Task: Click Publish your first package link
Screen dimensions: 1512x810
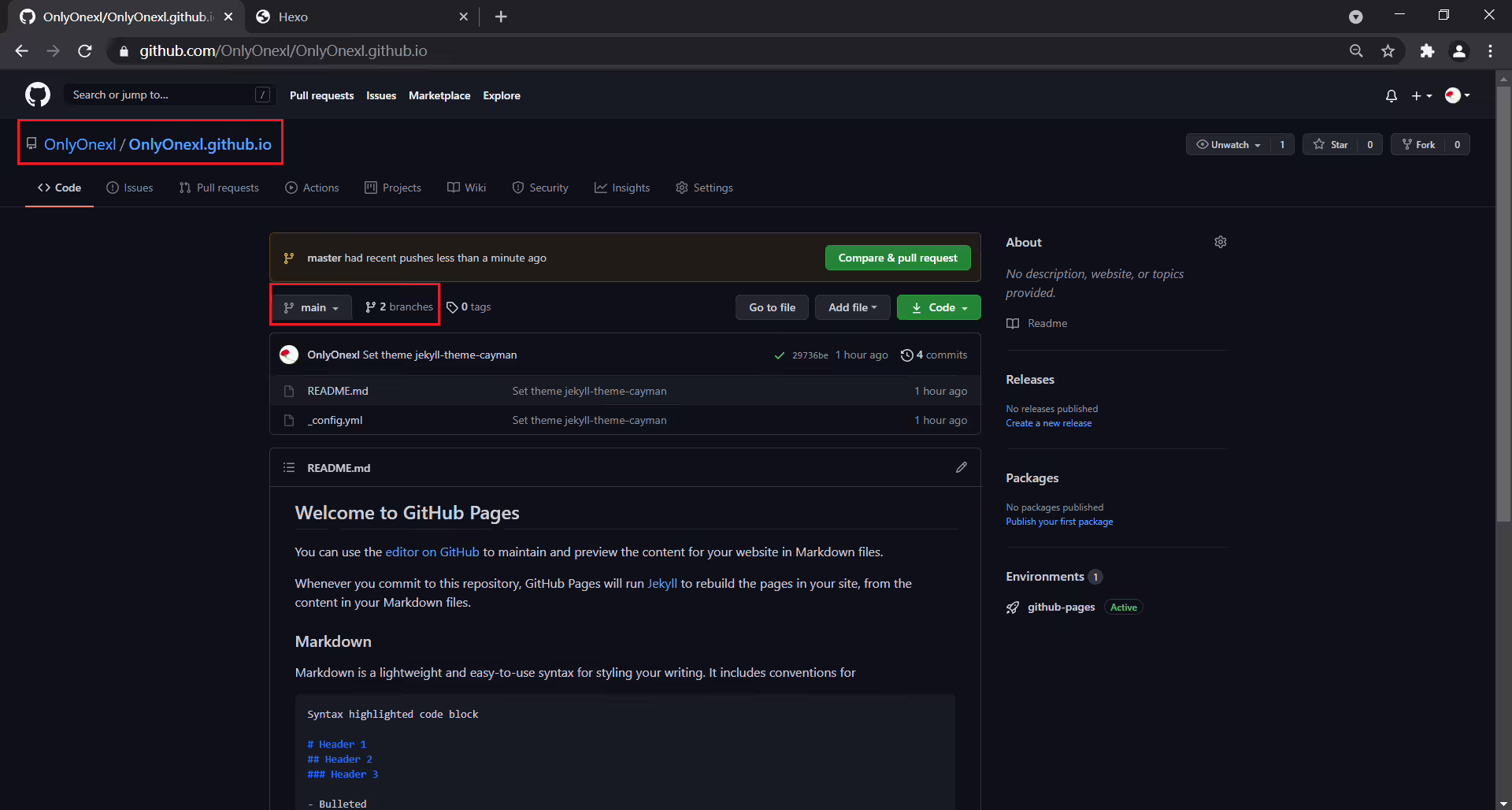Action: click(1059, 522)
